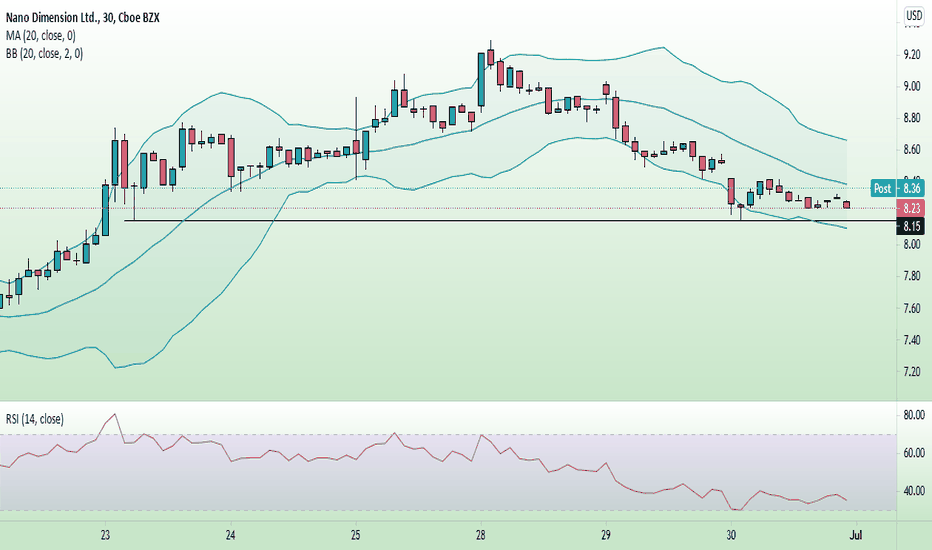Image resolution: width=932 pixels, height=550 pixels.
Task: Click the Jul label on the time axis
Action: [856, 535]
